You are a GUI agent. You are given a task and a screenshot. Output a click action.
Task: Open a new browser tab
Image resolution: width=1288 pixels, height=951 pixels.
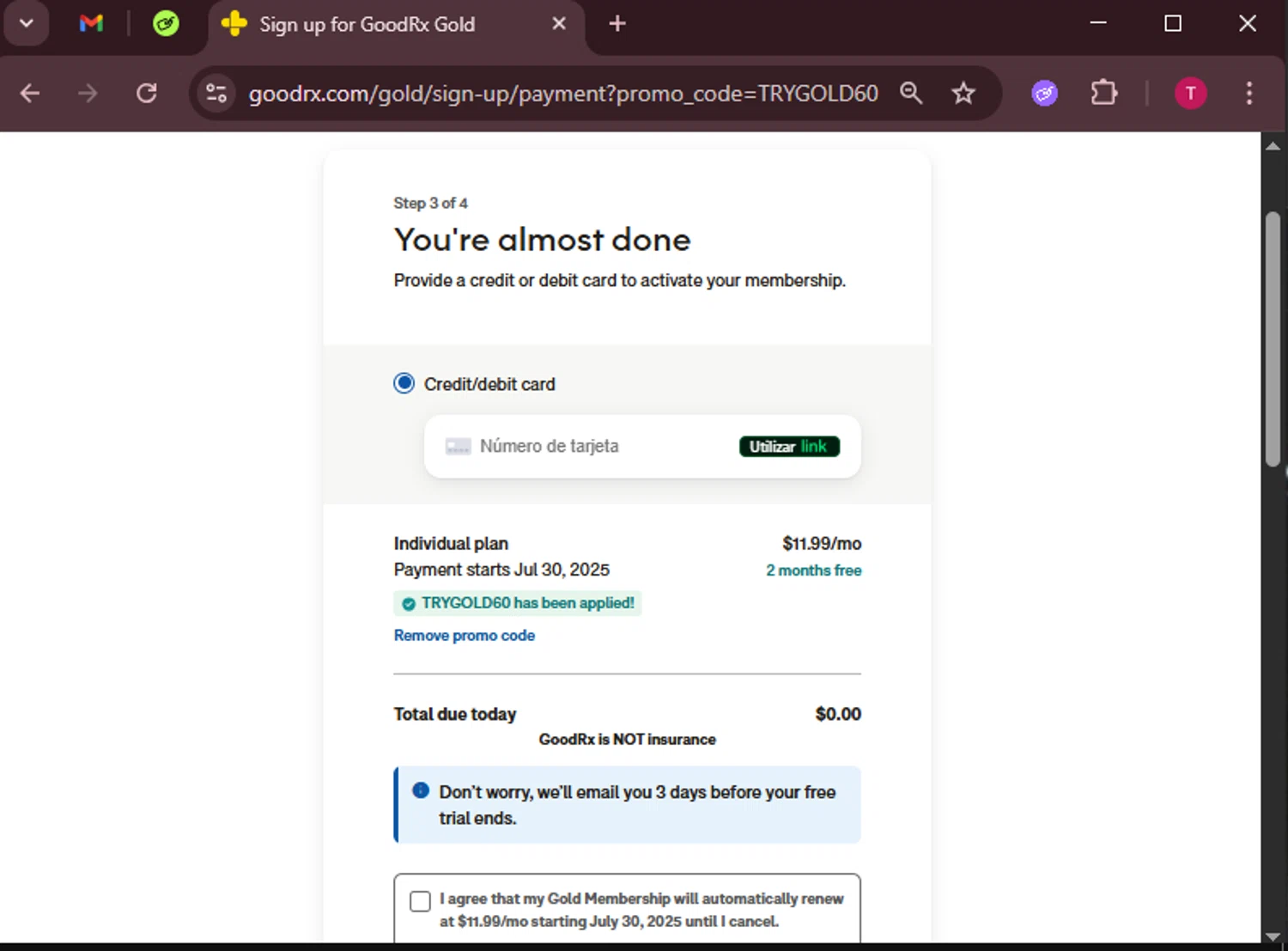click(x=617, y=24)
